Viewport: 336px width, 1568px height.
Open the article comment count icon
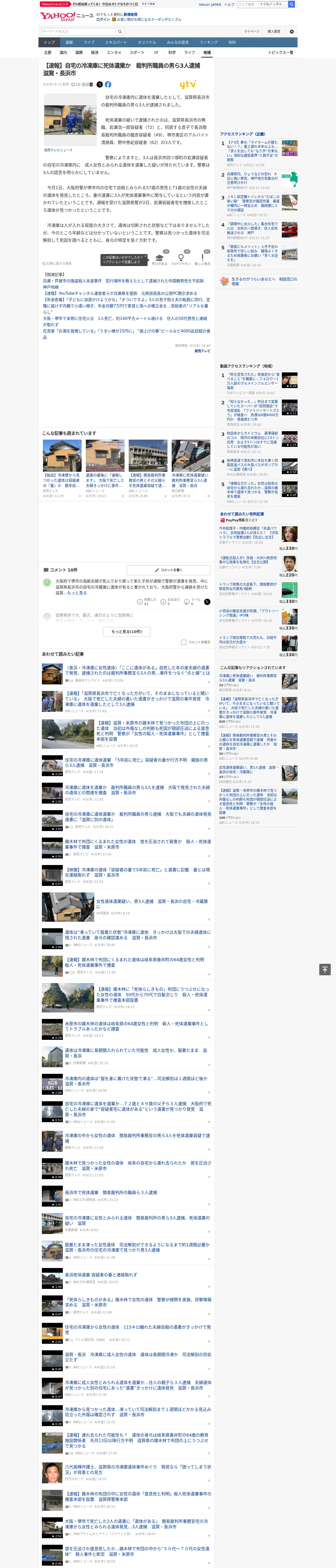click(76, 85)
